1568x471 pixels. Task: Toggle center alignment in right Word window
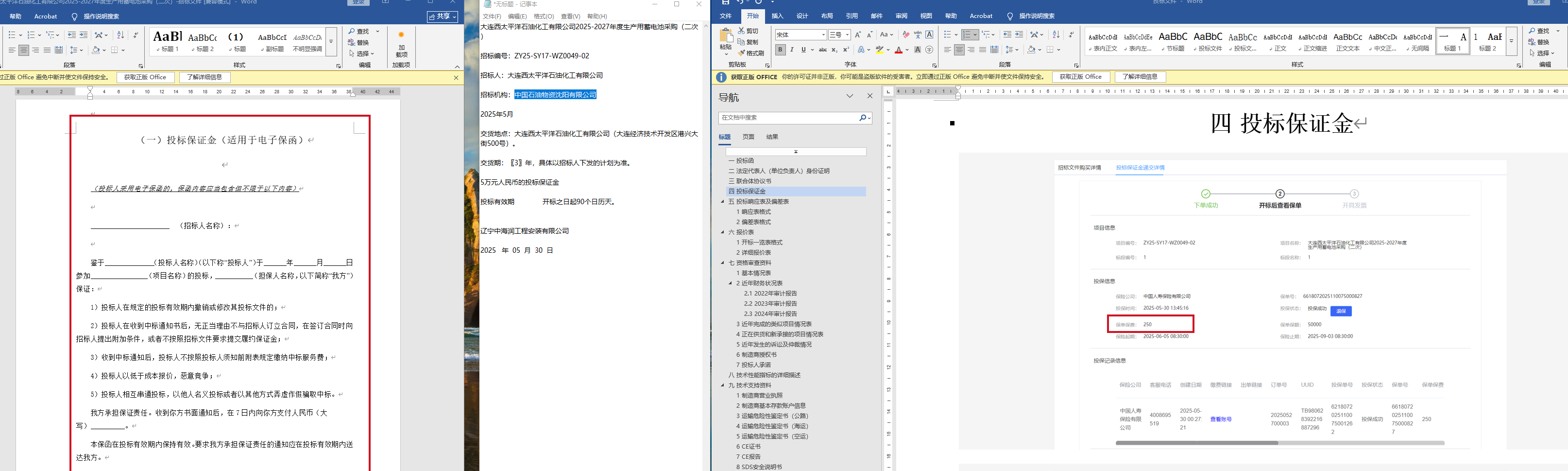[x=959, y=50]
